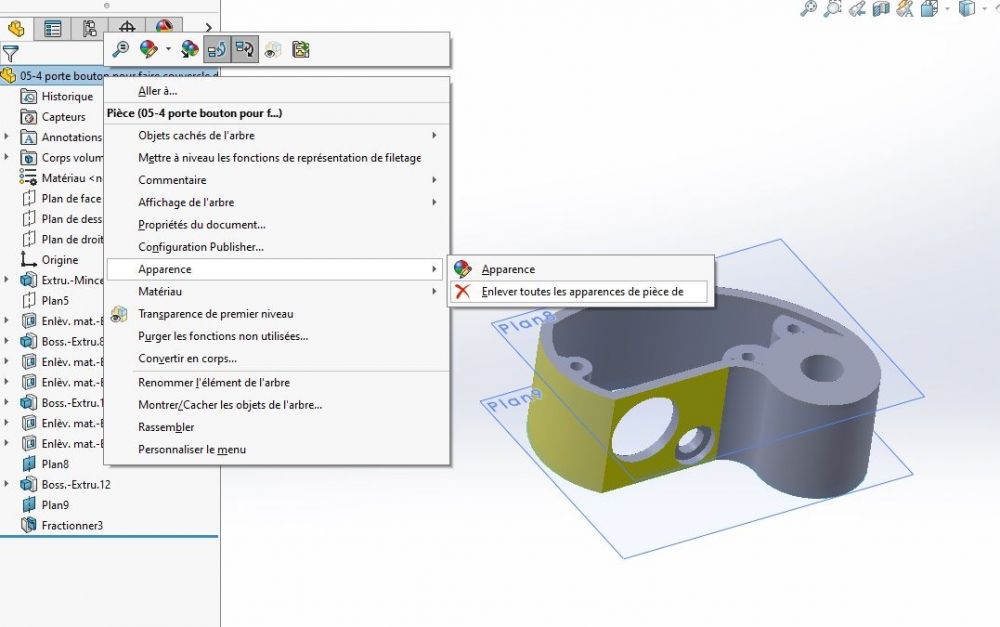Click the Previous View icon
This screenshot has height=627, width=1000.
coord(857,8)
